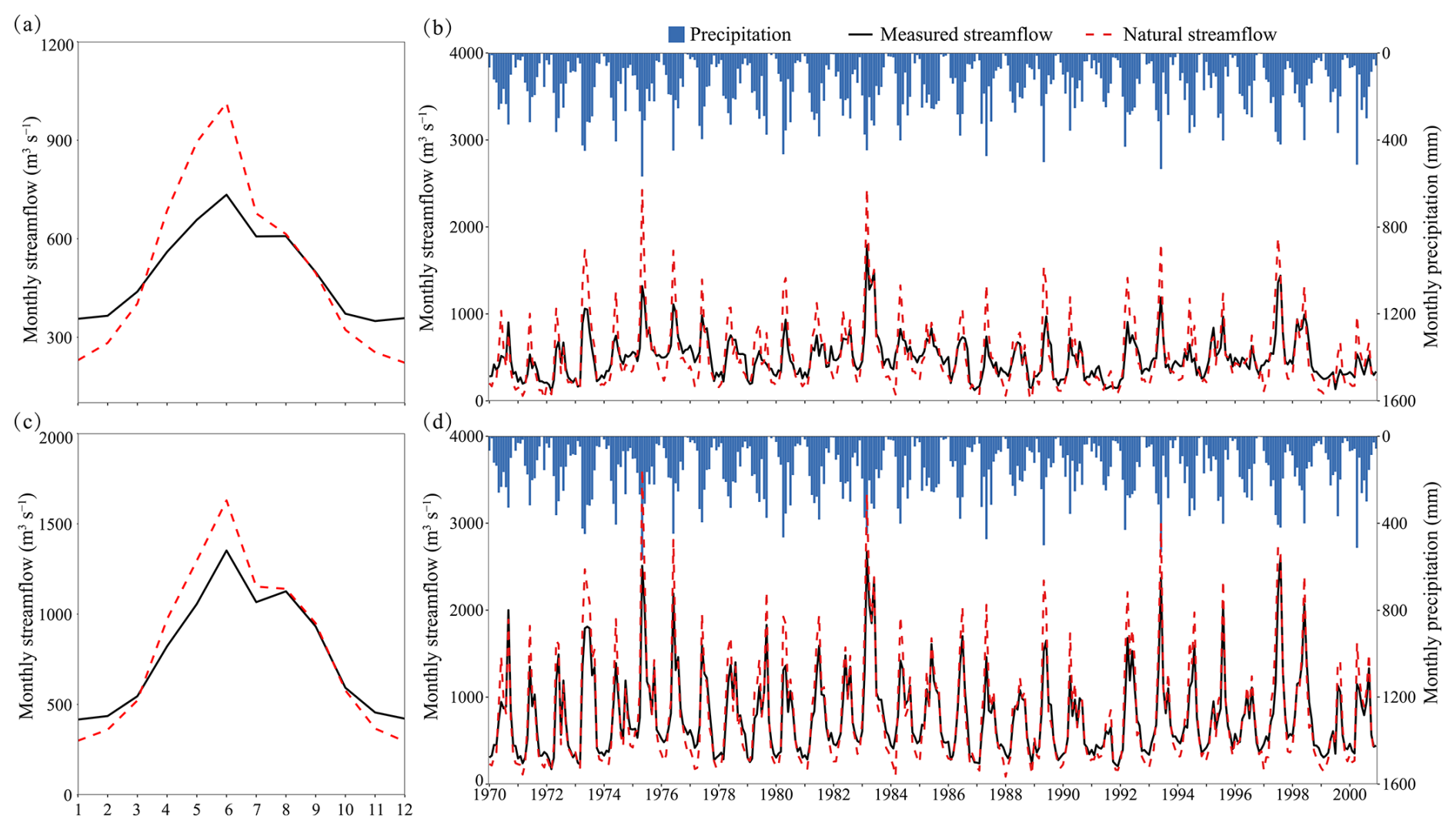Click the Monthly streamflow axis title in panel (a)

point(30,229)
